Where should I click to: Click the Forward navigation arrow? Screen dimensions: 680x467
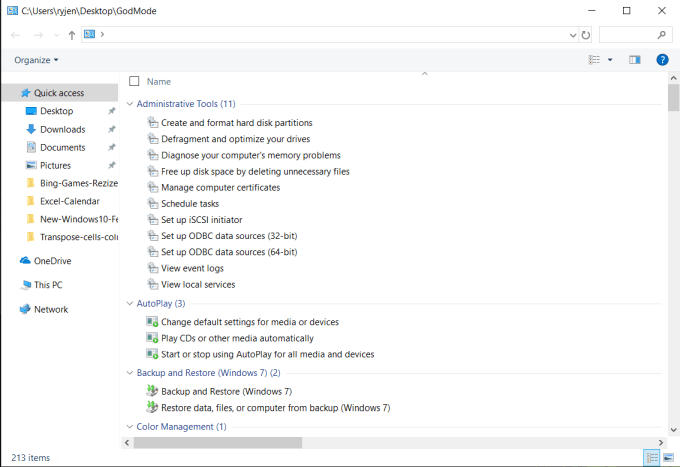(38, 35)
